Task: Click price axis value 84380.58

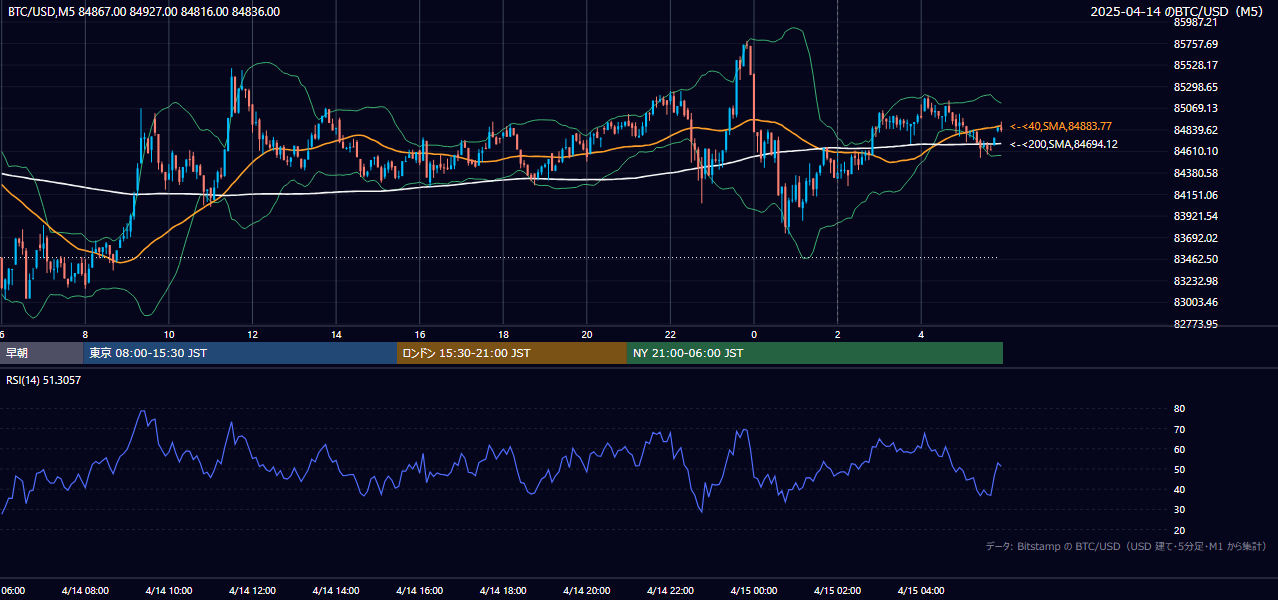Action: pos(1195,173)
